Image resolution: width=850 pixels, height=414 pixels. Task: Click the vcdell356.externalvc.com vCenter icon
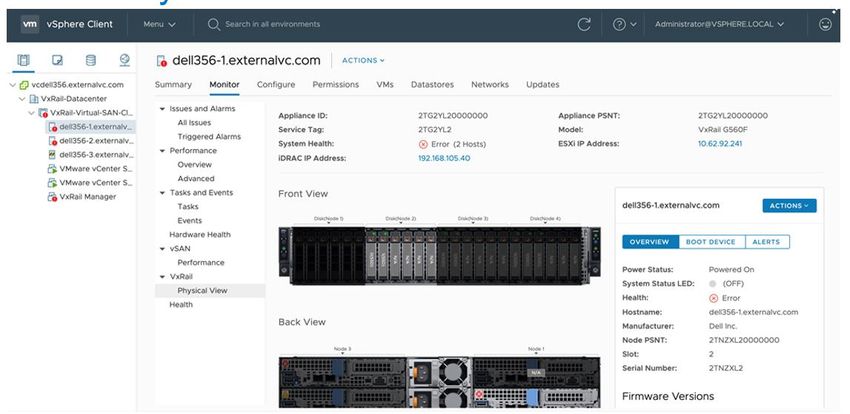tap(24, 85)
